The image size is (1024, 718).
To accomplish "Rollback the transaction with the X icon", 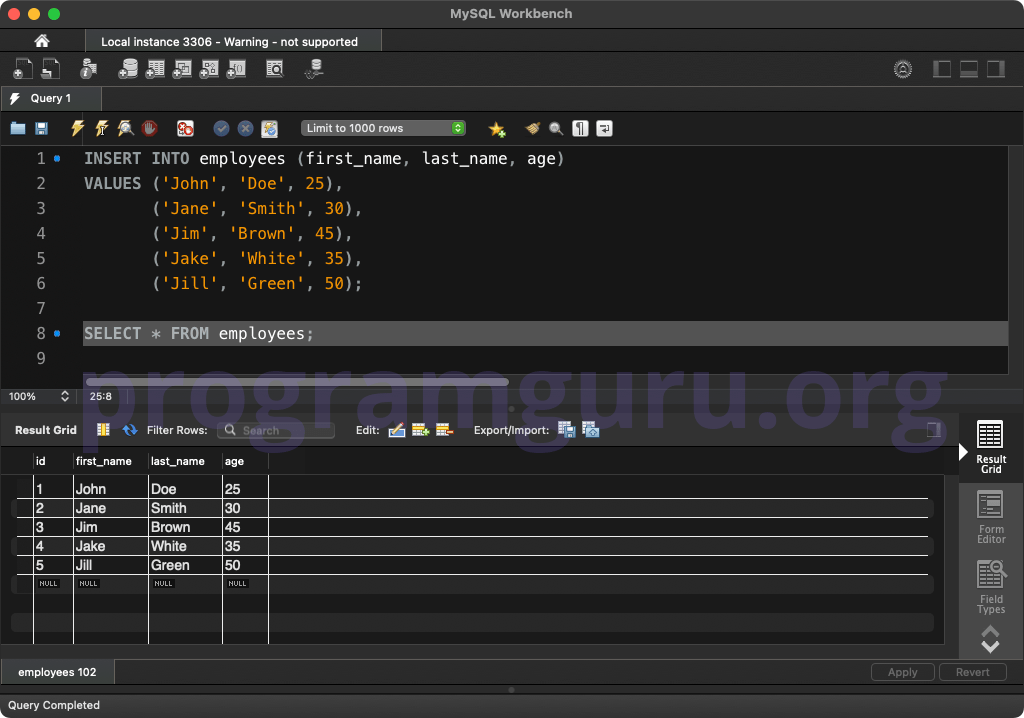I will (x=245, y=128).
